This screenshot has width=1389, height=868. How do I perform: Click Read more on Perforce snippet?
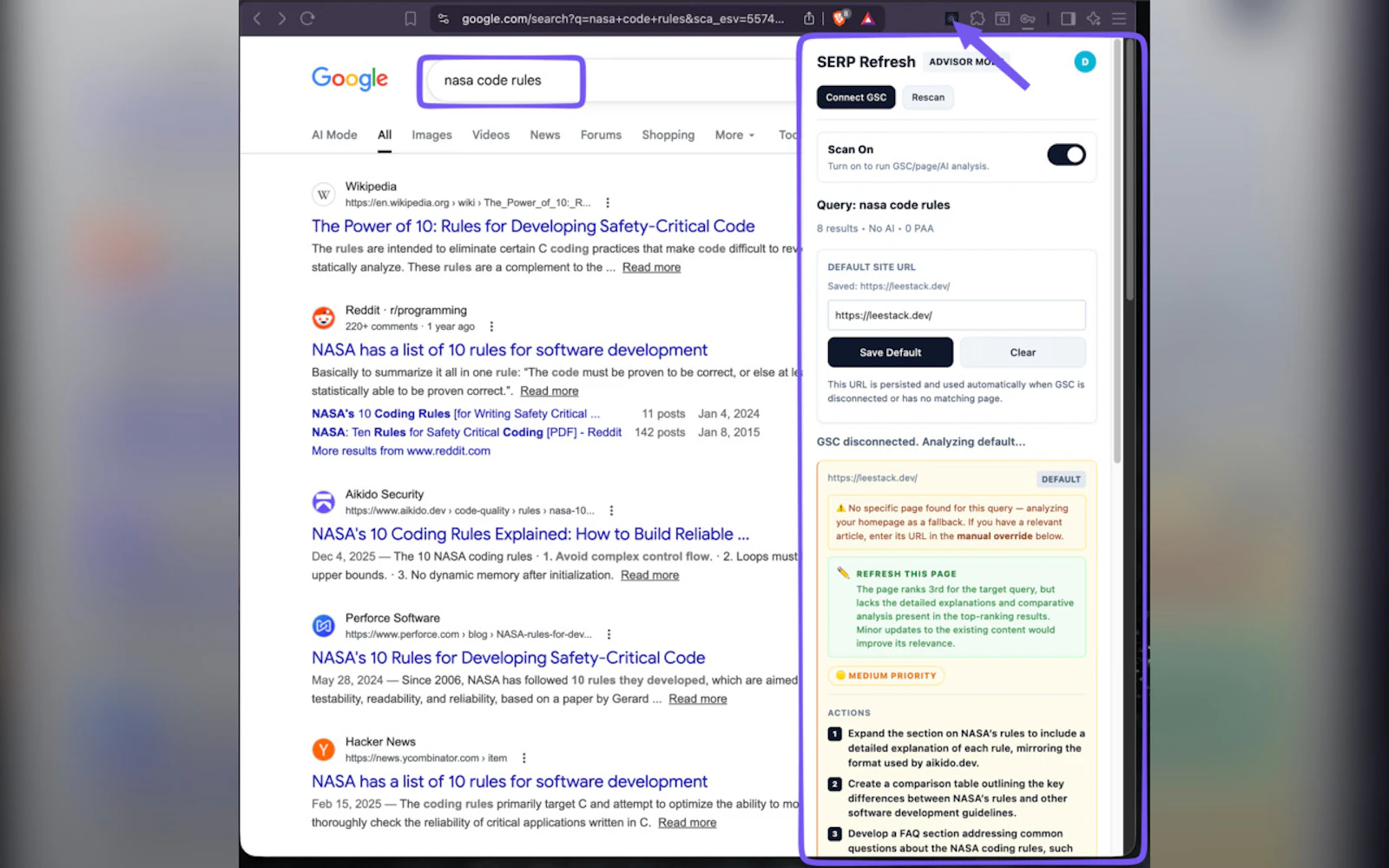point(698,699)
